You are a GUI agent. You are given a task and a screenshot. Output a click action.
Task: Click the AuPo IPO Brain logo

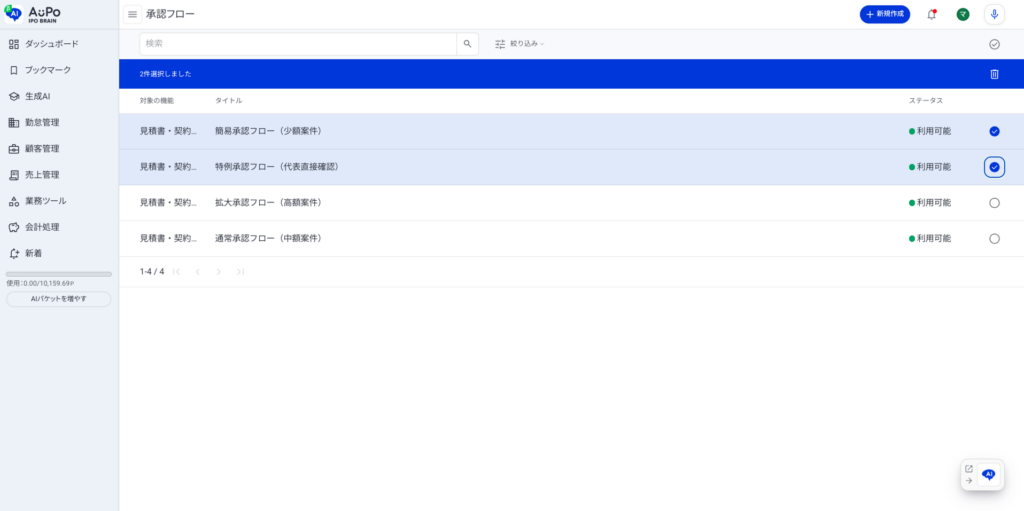(34, 13)
